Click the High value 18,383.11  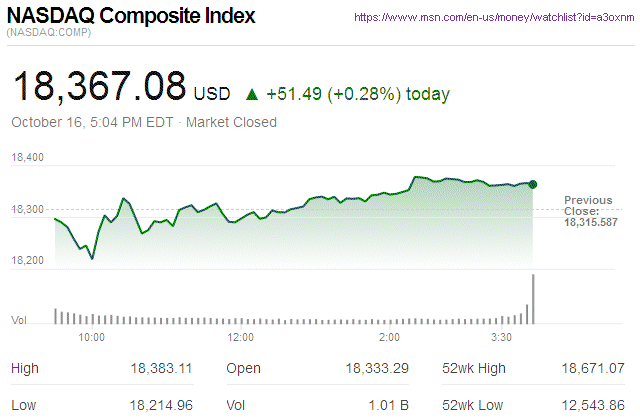click(162, 369)
